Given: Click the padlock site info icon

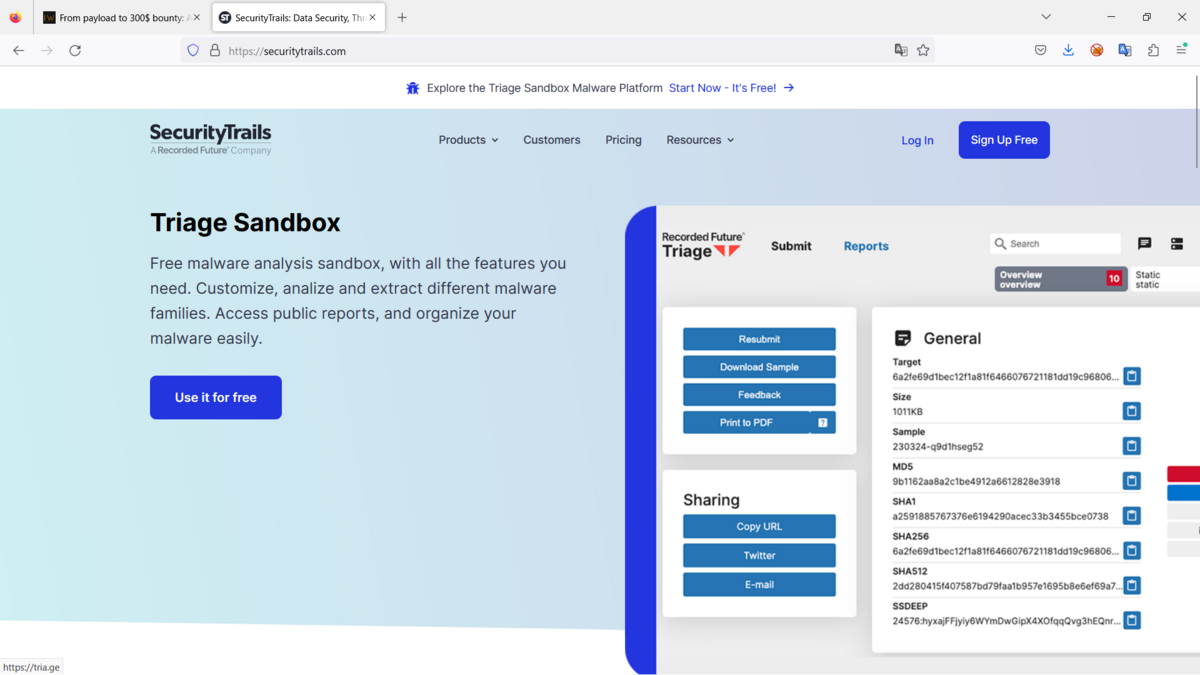Looking at the screenshot, I should pyautogui.click(x=214, y=50).
